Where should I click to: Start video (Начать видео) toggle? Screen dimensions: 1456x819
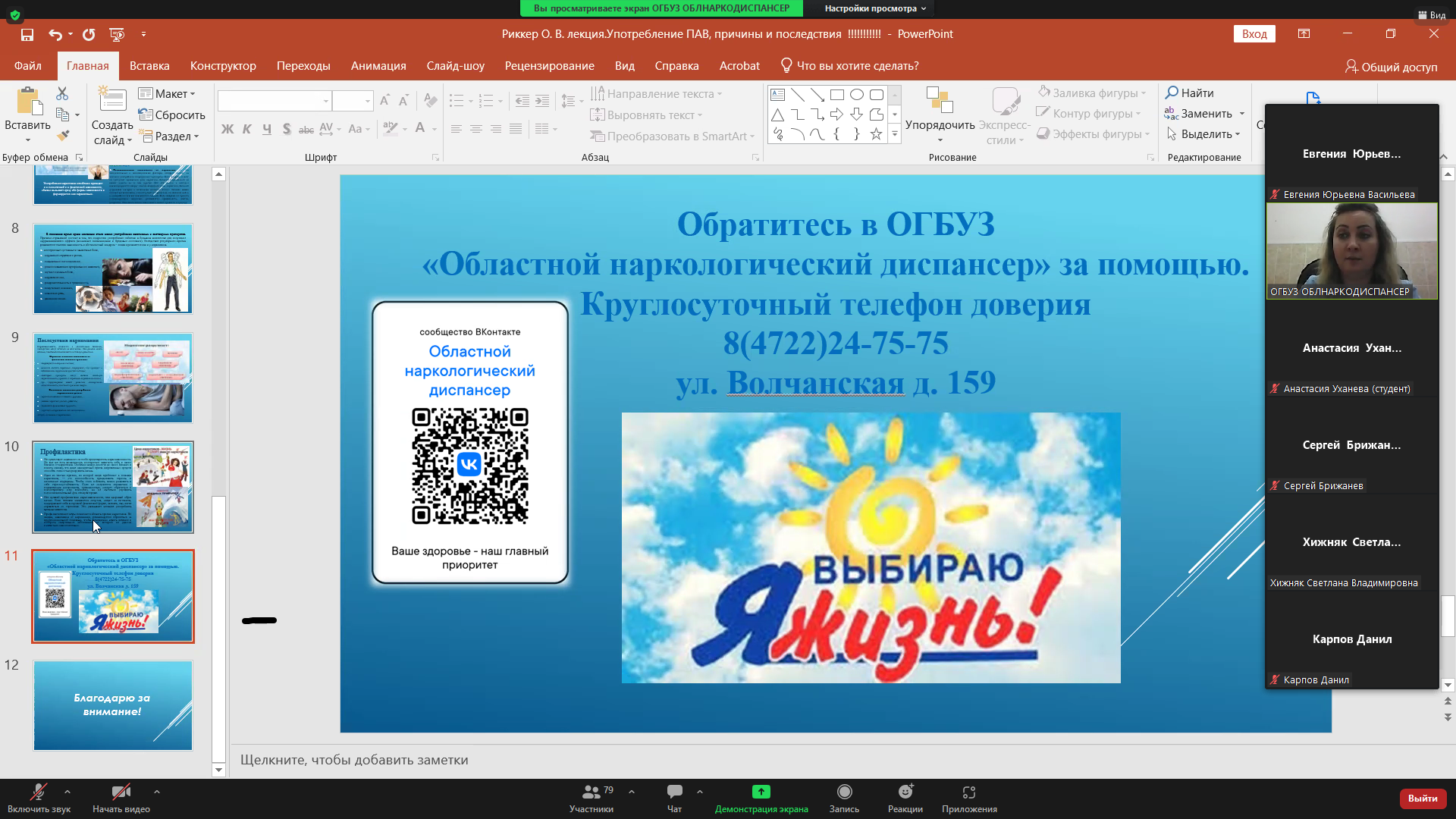click(x=121, y=799)
